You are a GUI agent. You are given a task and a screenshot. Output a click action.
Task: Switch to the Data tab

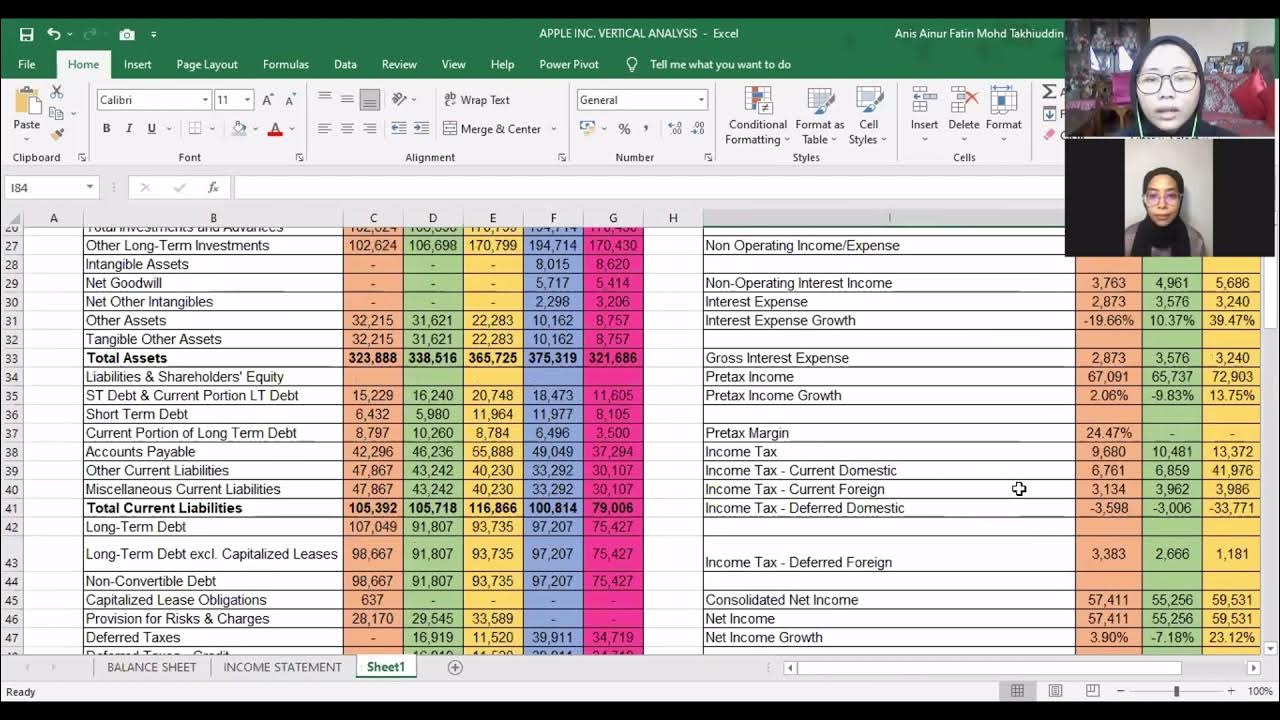(345, 64)
